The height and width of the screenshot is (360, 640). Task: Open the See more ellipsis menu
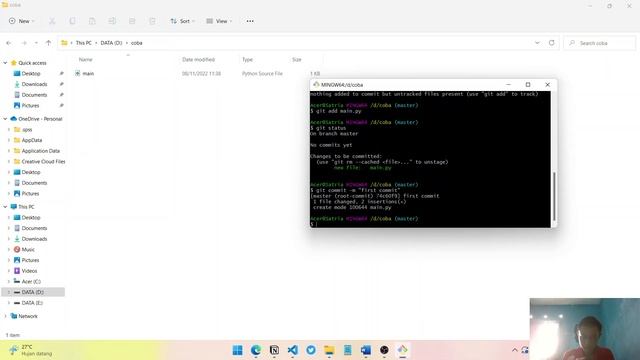coord(250,21)
